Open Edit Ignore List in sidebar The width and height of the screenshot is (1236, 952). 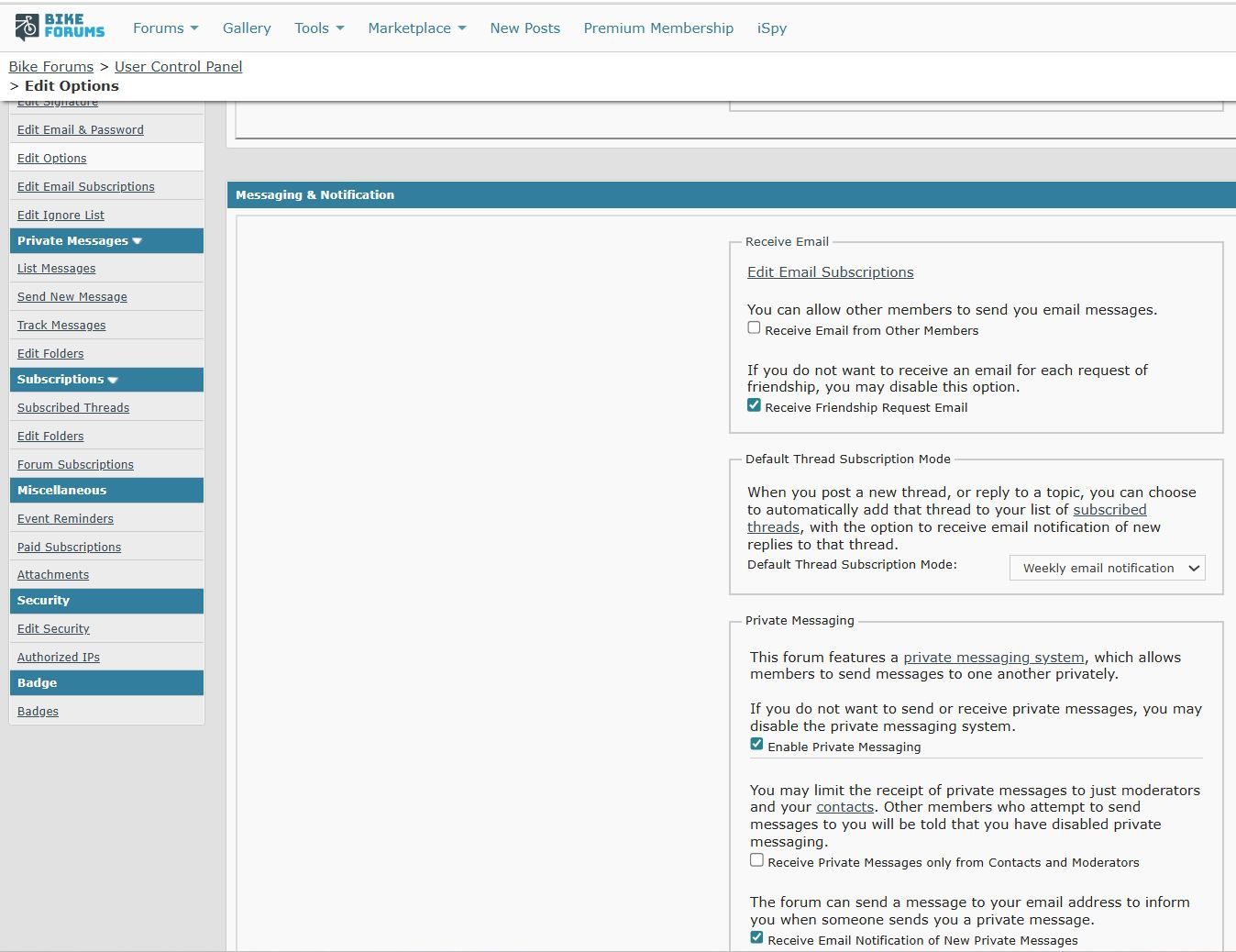tap(61, 216)
